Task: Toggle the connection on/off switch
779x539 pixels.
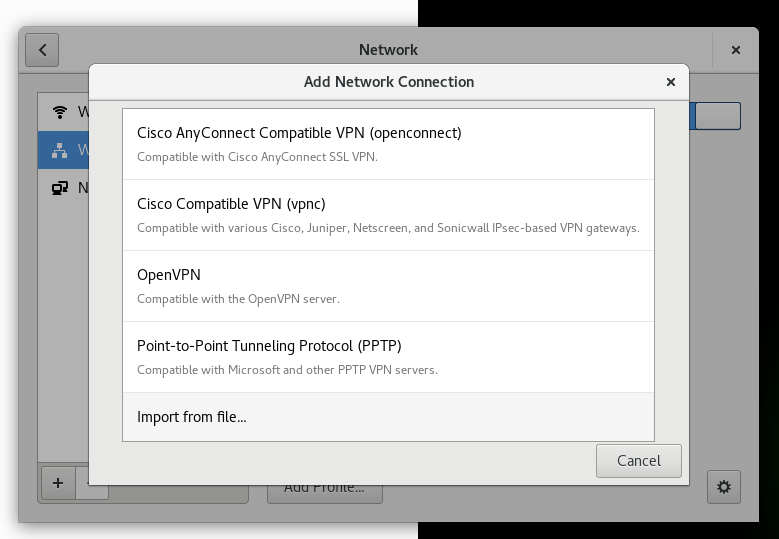Action: [715, 116]
